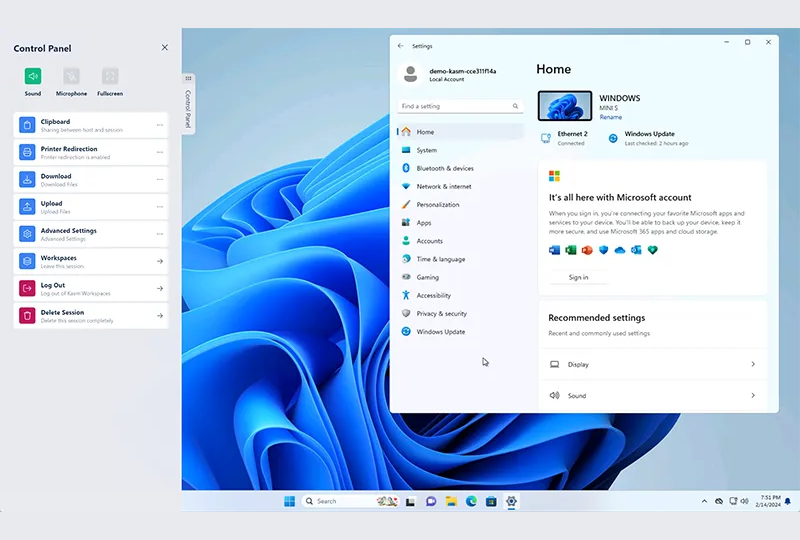Click the Defender shield icon
Viewport: 800px width, 540px height.
[x=604, y=250]
